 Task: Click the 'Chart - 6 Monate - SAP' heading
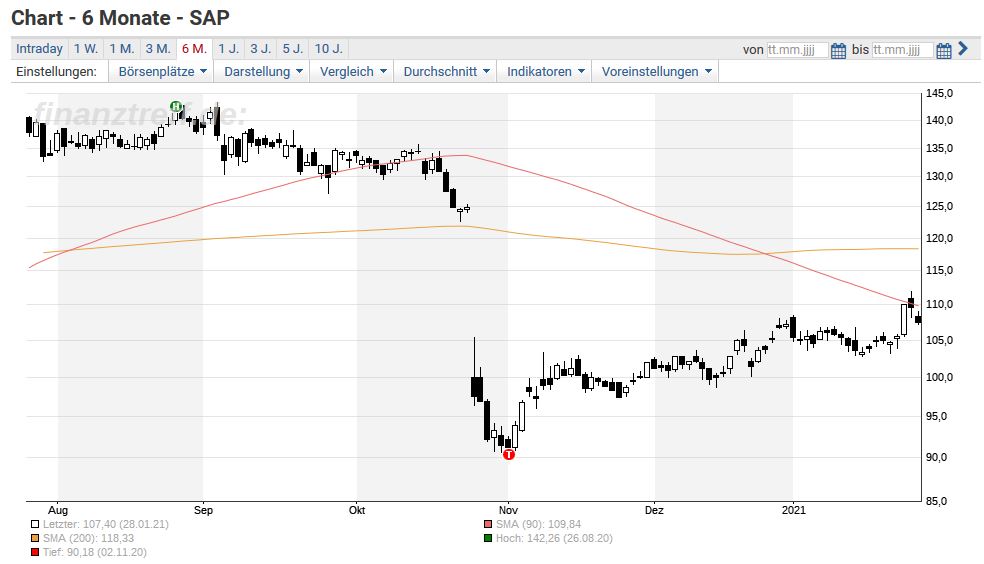click(x=120, y=18)
